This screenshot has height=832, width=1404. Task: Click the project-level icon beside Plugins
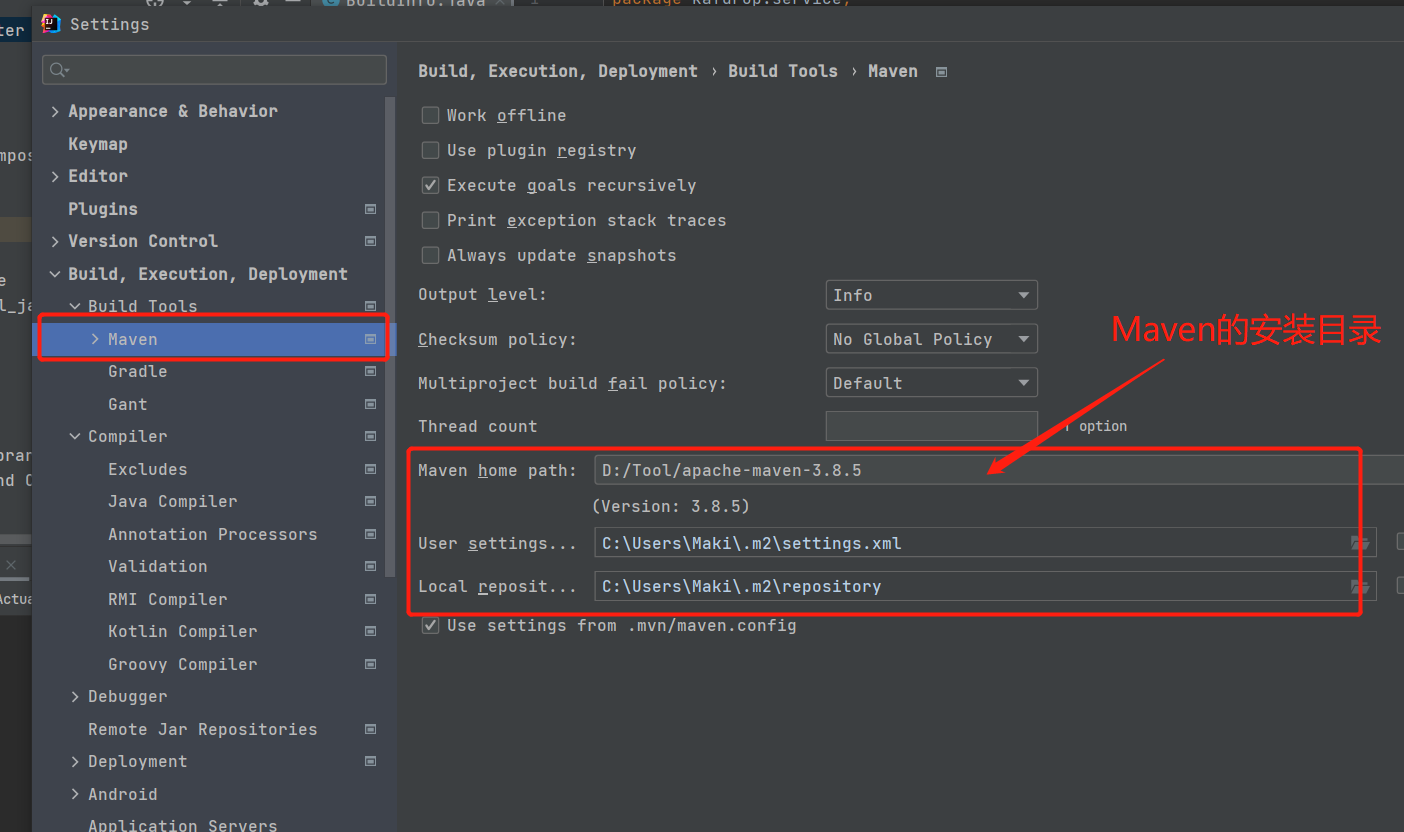coord(371,209)
